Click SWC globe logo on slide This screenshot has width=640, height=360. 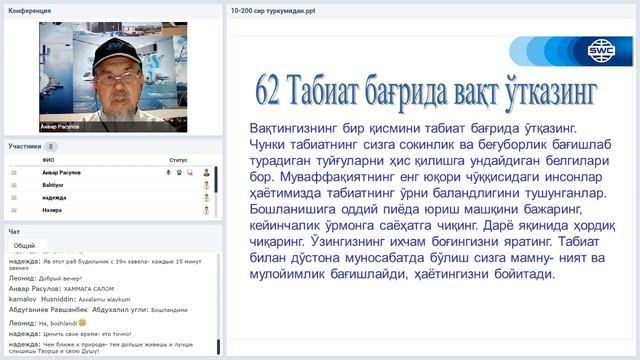[601, 51]
